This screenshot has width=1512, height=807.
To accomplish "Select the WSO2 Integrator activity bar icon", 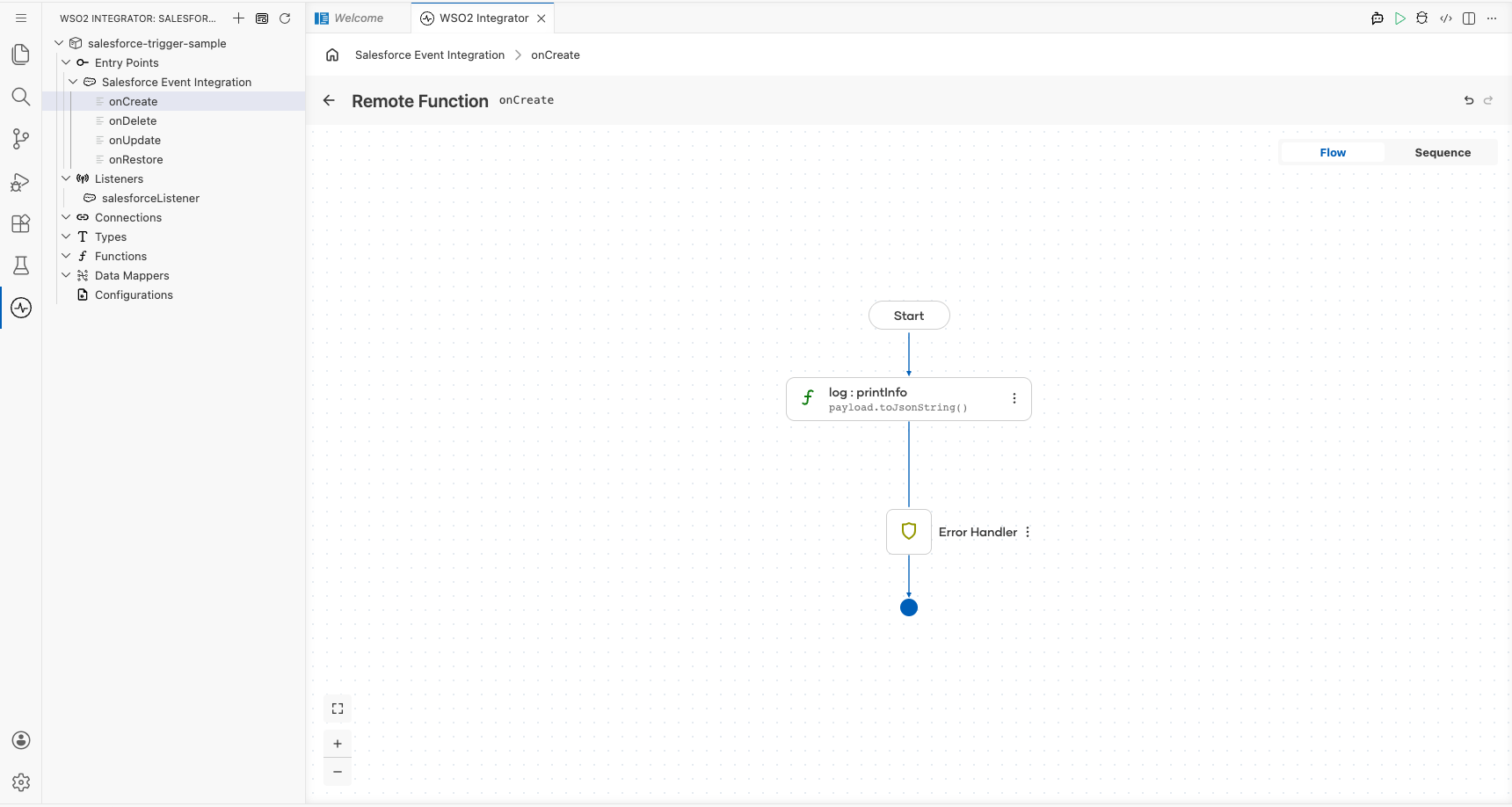I will pyautogui.click(x=21, y=308).
